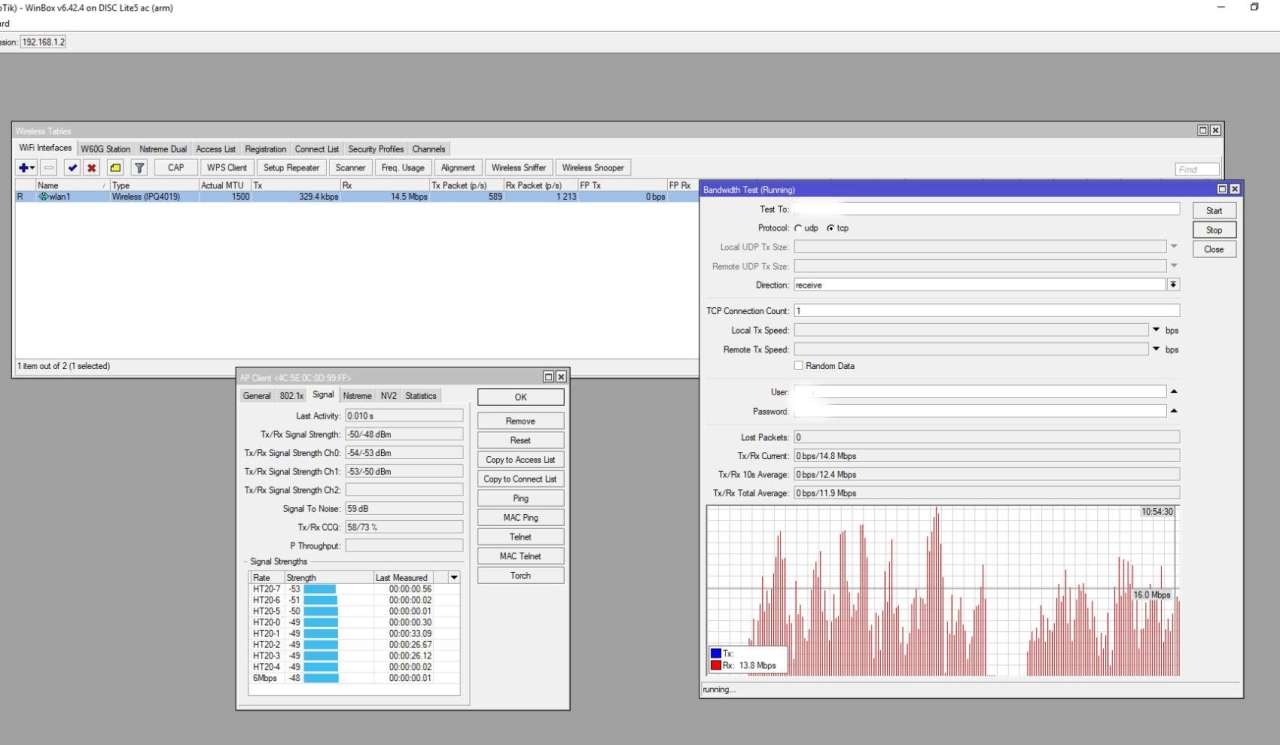Select the tcp protocol radio button

[830, 228]
